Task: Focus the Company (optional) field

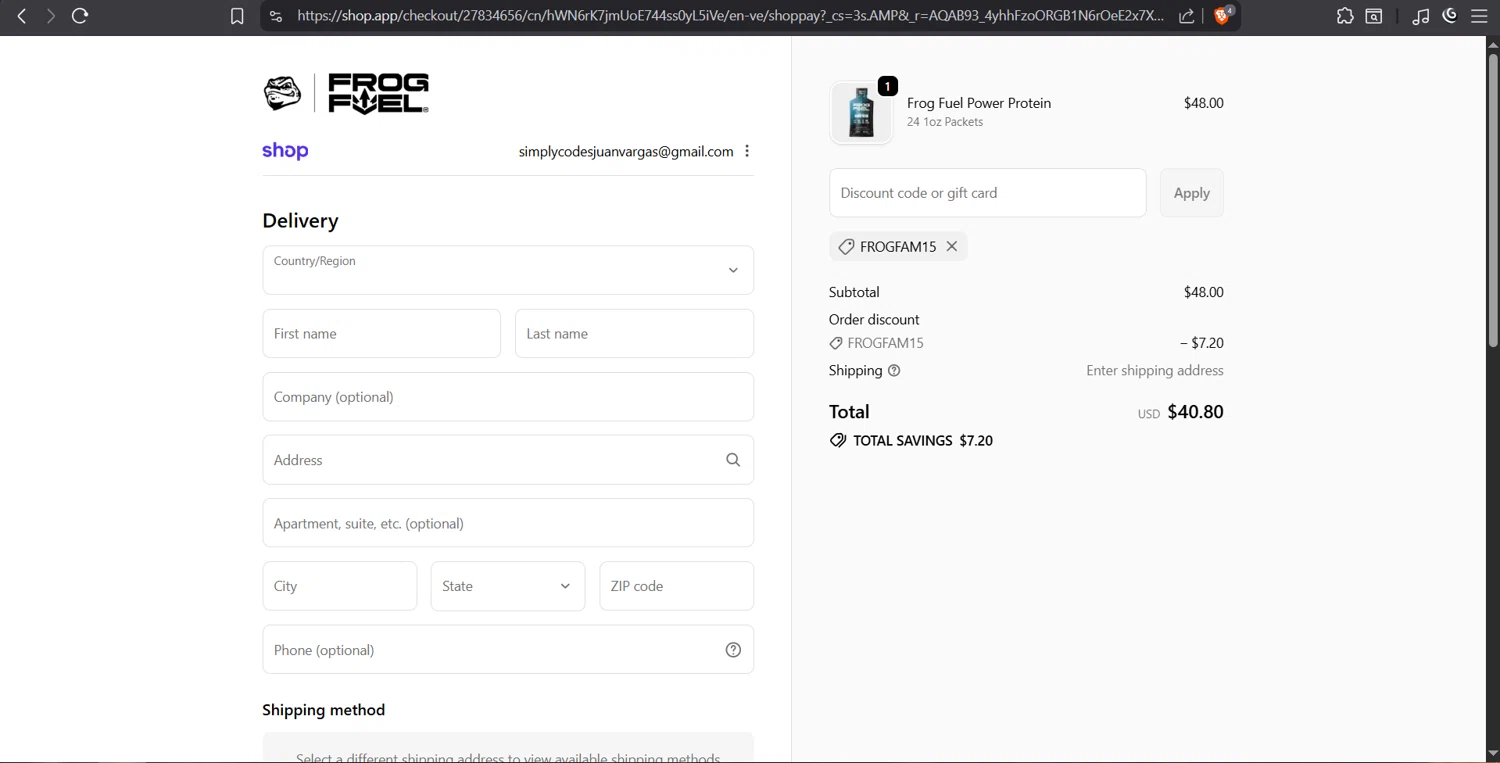Action: (x=508, y=397)
